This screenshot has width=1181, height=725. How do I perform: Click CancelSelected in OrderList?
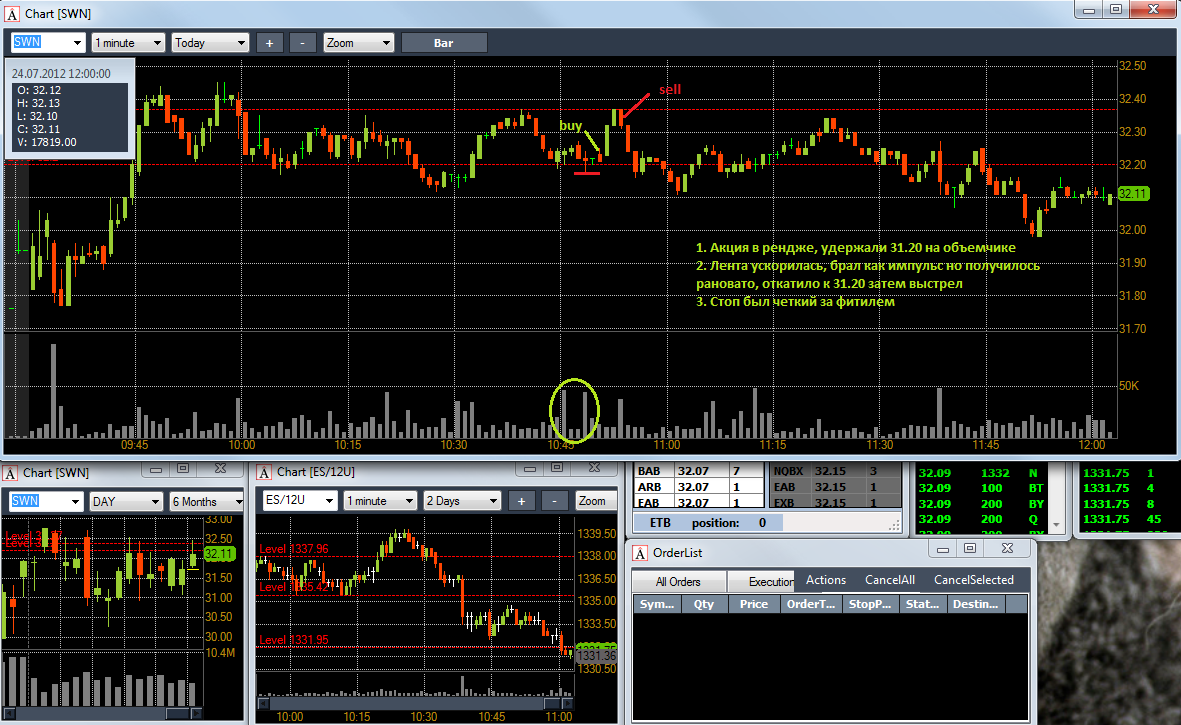point(974,580)
